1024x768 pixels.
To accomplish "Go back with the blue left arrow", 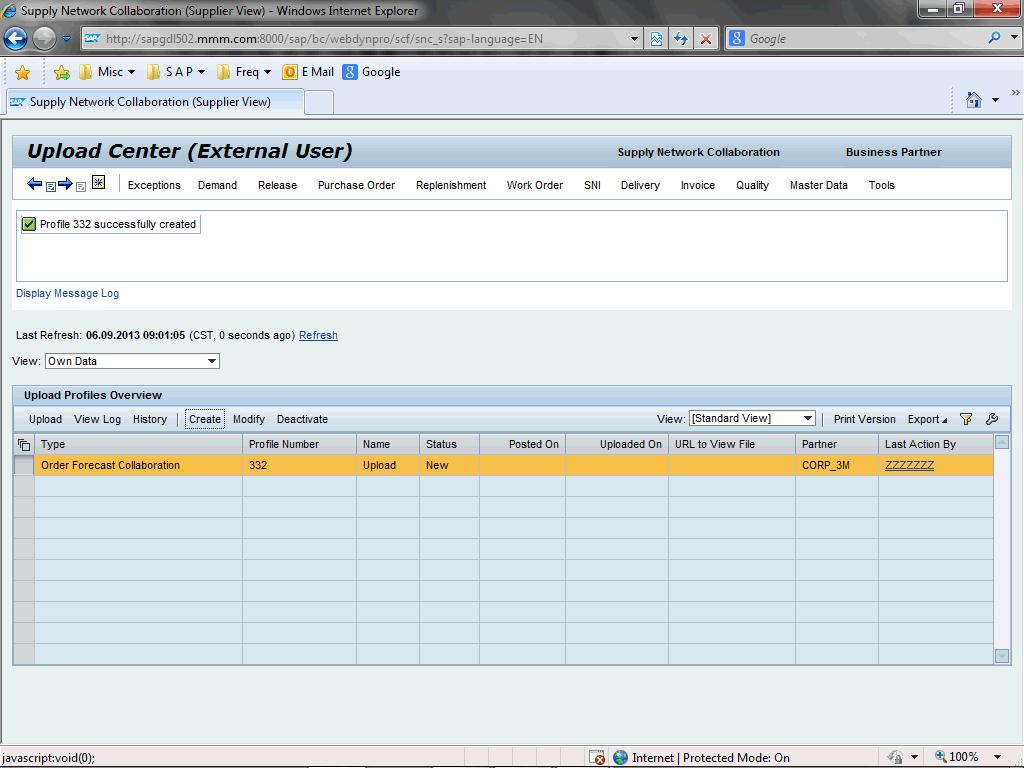I will (x=34, y=184).
